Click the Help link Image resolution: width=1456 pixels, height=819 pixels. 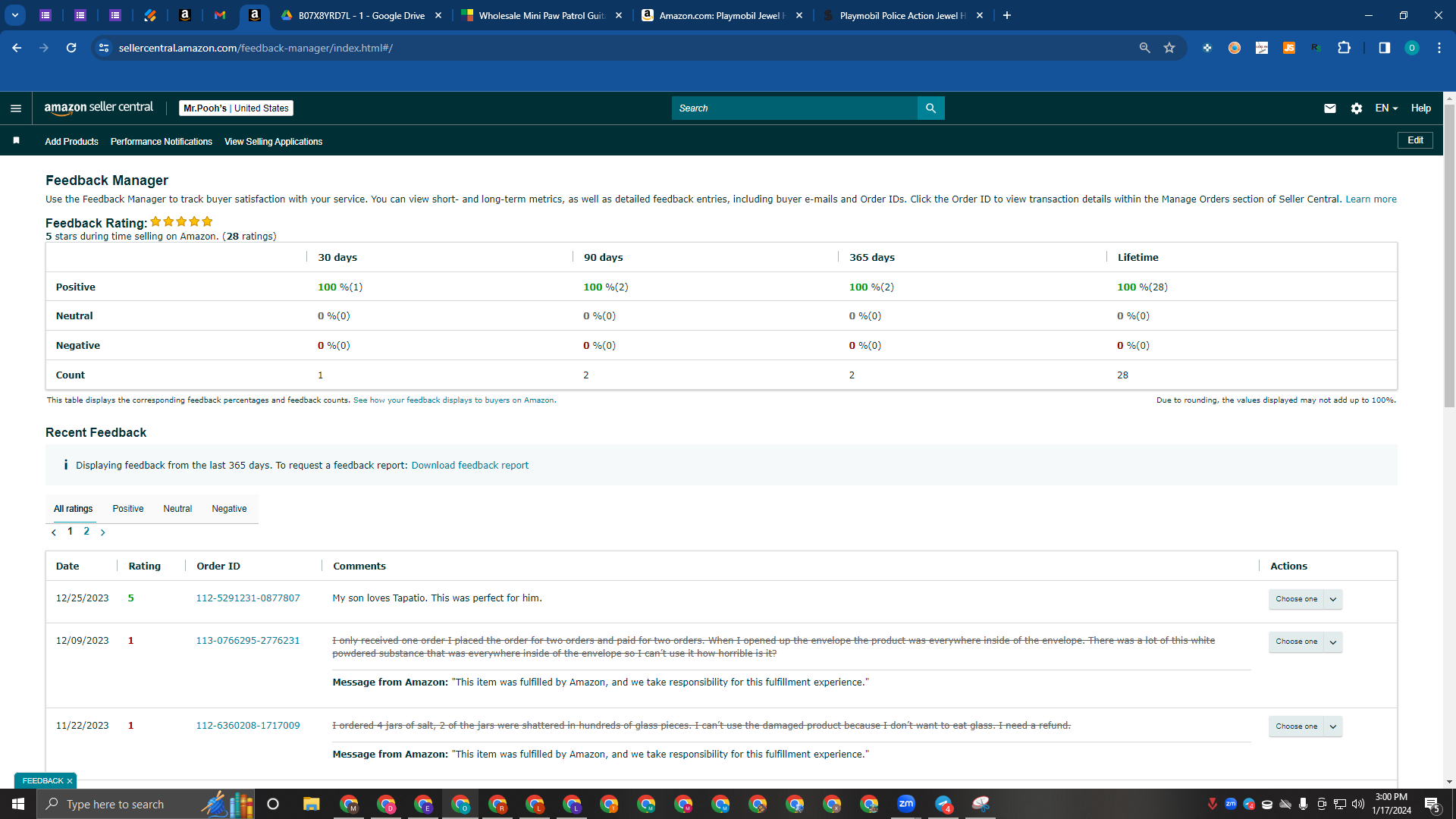1421,108
